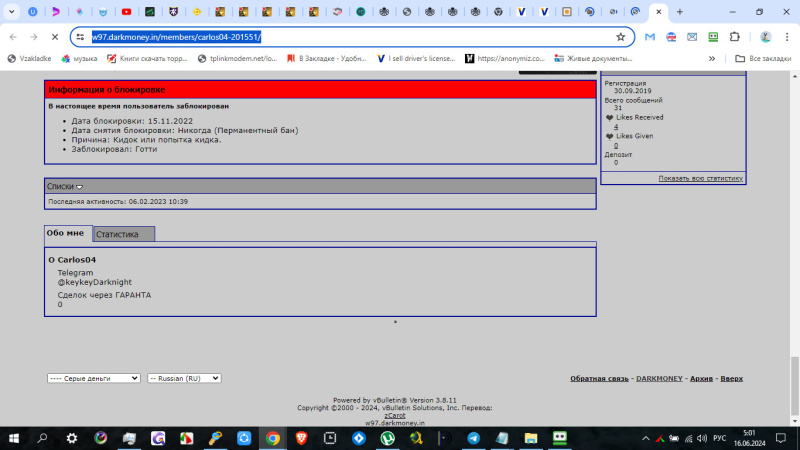Open Google Chrome from the taskbar
The height and width of the screenshot is (450, 800).
[273, 438]
